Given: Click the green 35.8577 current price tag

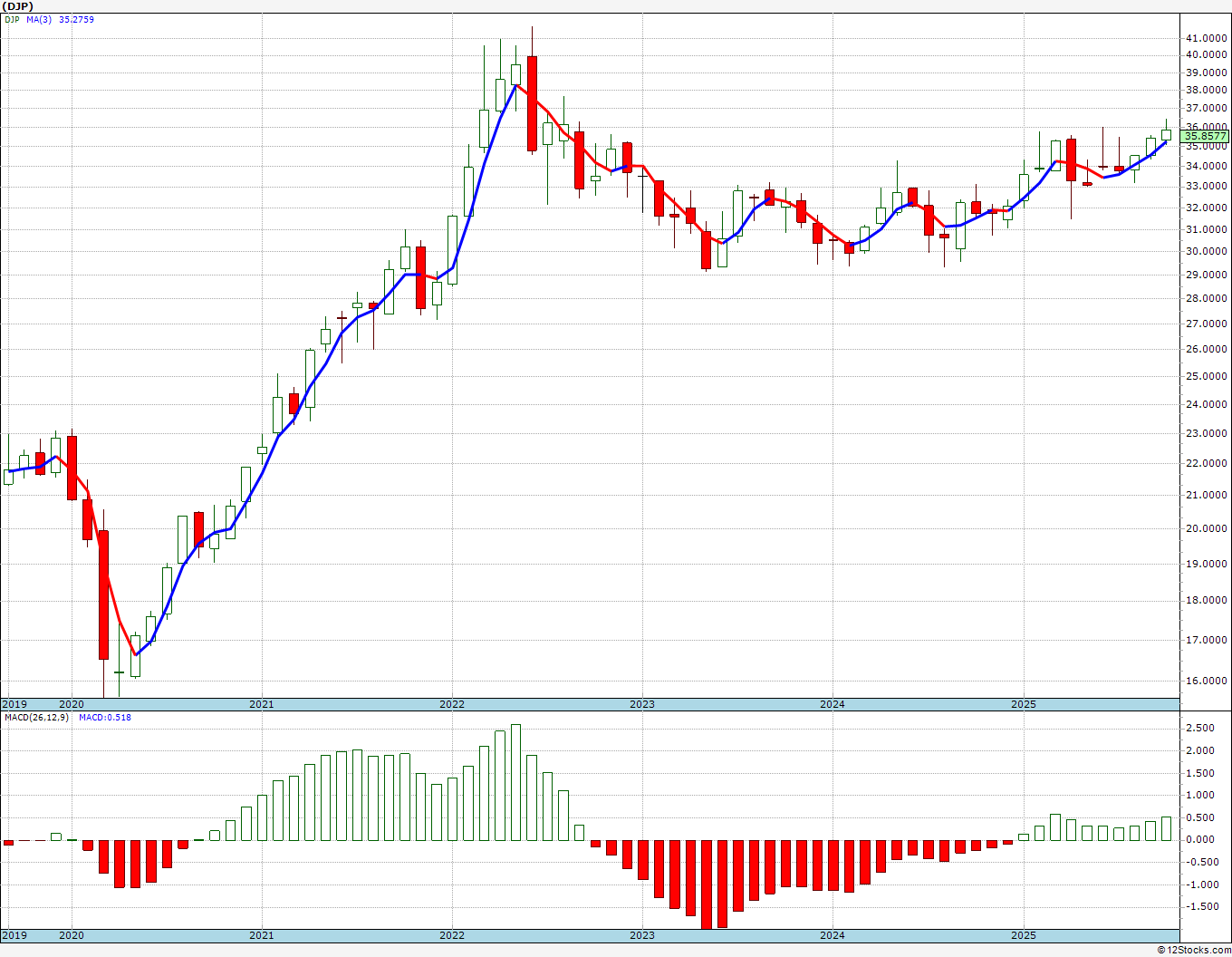Looking at the screenshot, I should click(x=1205, y=137).
